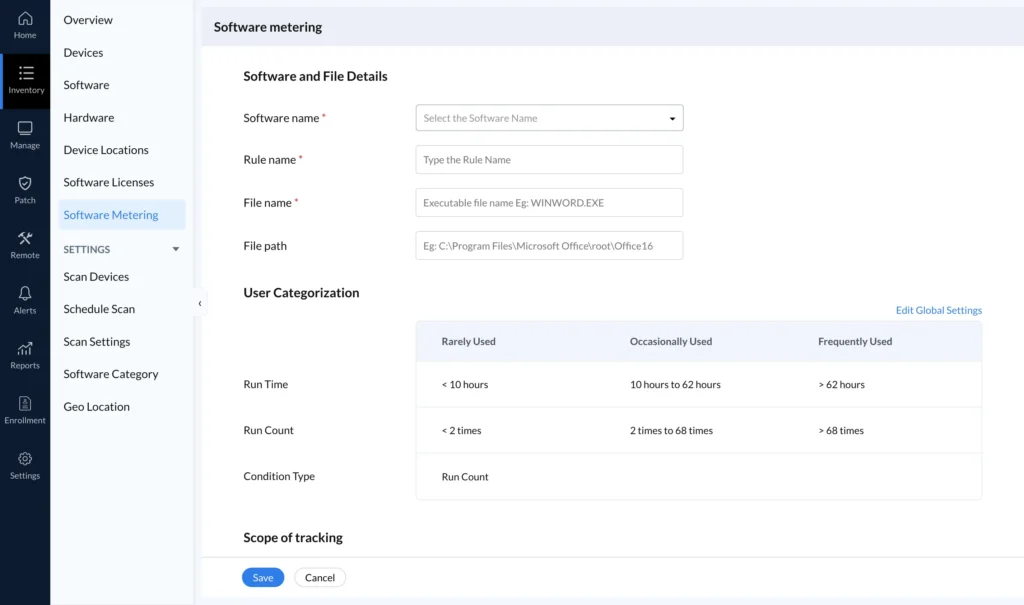Open the Hardware menu item

click(89, 118)
